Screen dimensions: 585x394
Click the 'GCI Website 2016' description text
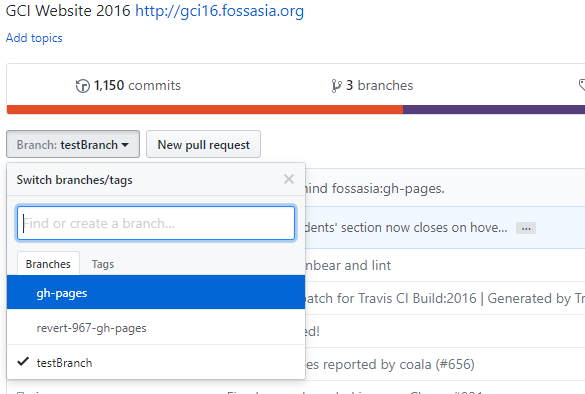[68, 10]
